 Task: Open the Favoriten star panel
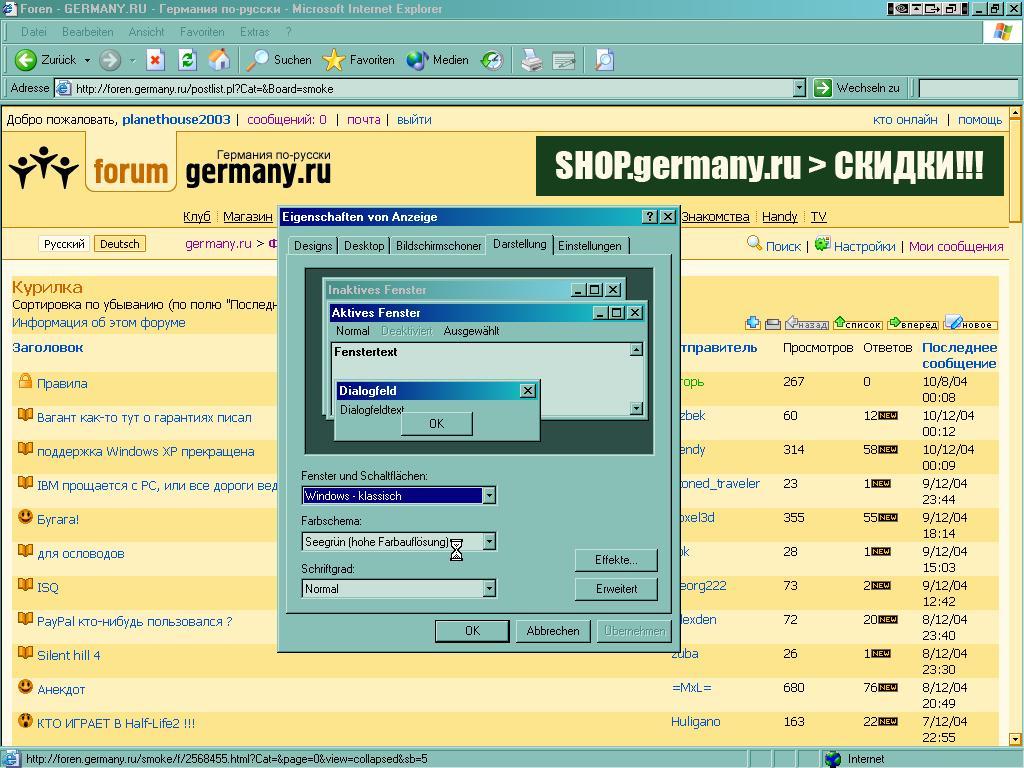pyautogui.click(x=359, y=60)
